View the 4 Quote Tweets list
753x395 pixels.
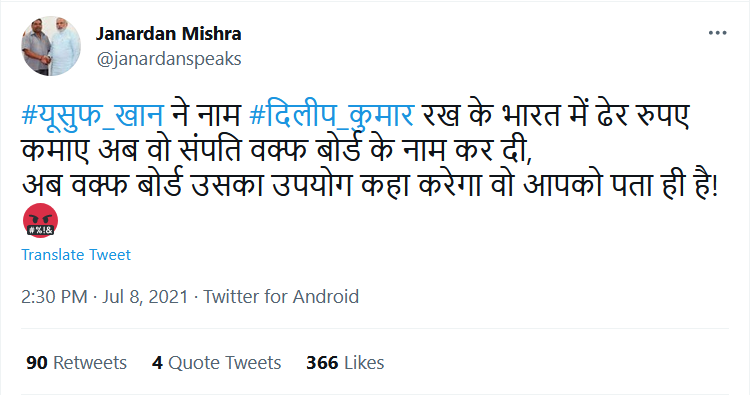(217, 362)
